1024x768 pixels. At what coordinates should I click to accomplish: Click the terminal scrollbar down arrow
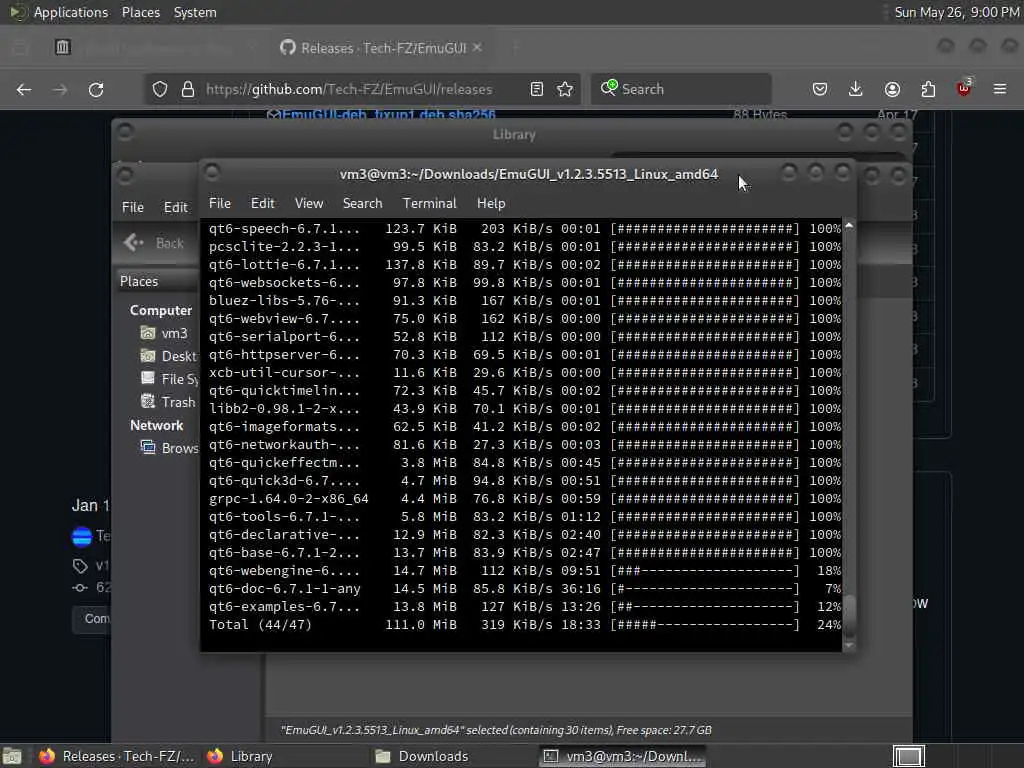pyautogui.click(x=849, y=645)
